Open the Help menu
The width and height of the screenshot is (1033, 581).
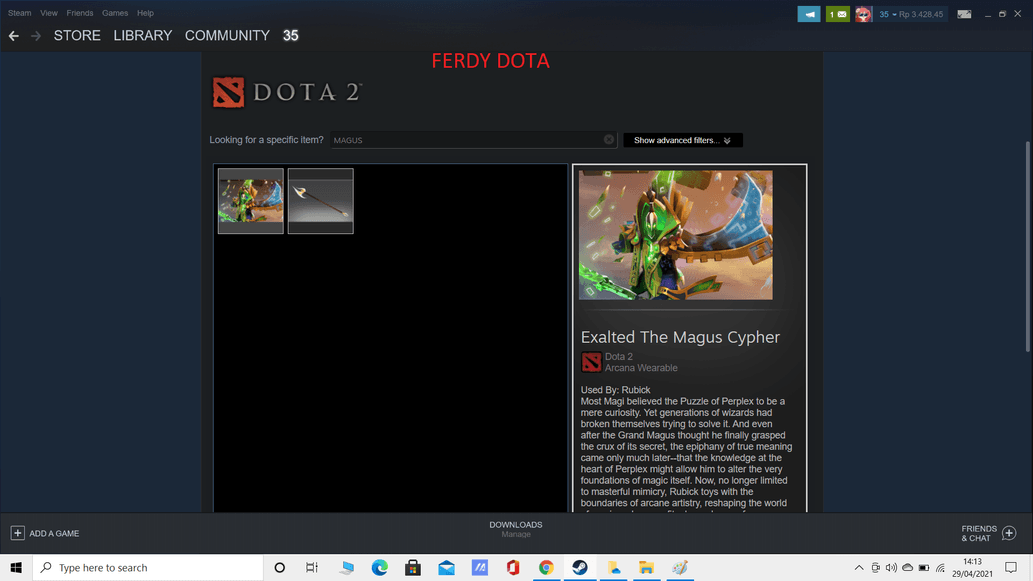(145, 13)
